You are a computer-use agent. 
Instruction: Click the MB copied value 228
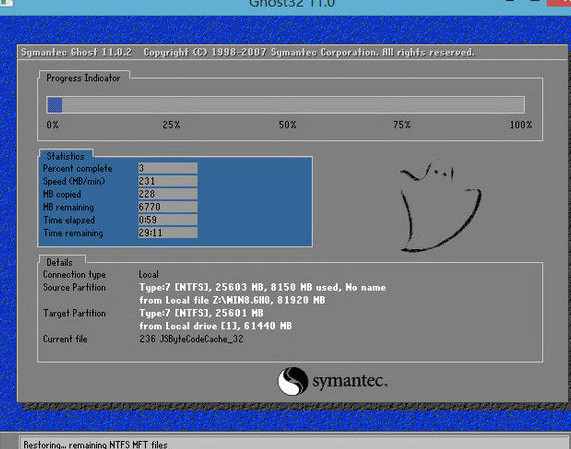pyautogui.click(x=168, y=194)
